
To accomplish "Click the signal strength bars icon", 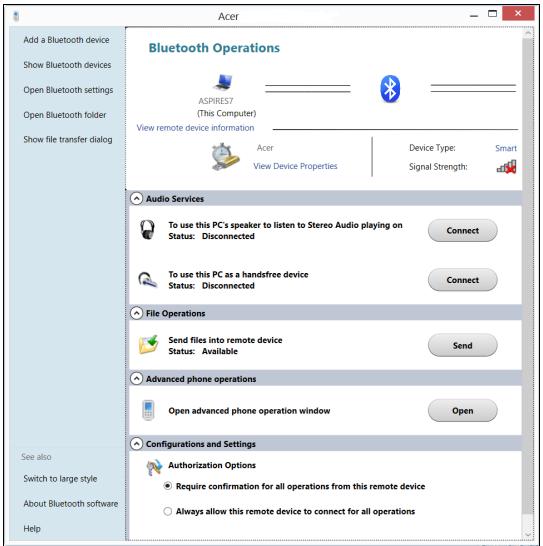I will (x=506, y=166).
